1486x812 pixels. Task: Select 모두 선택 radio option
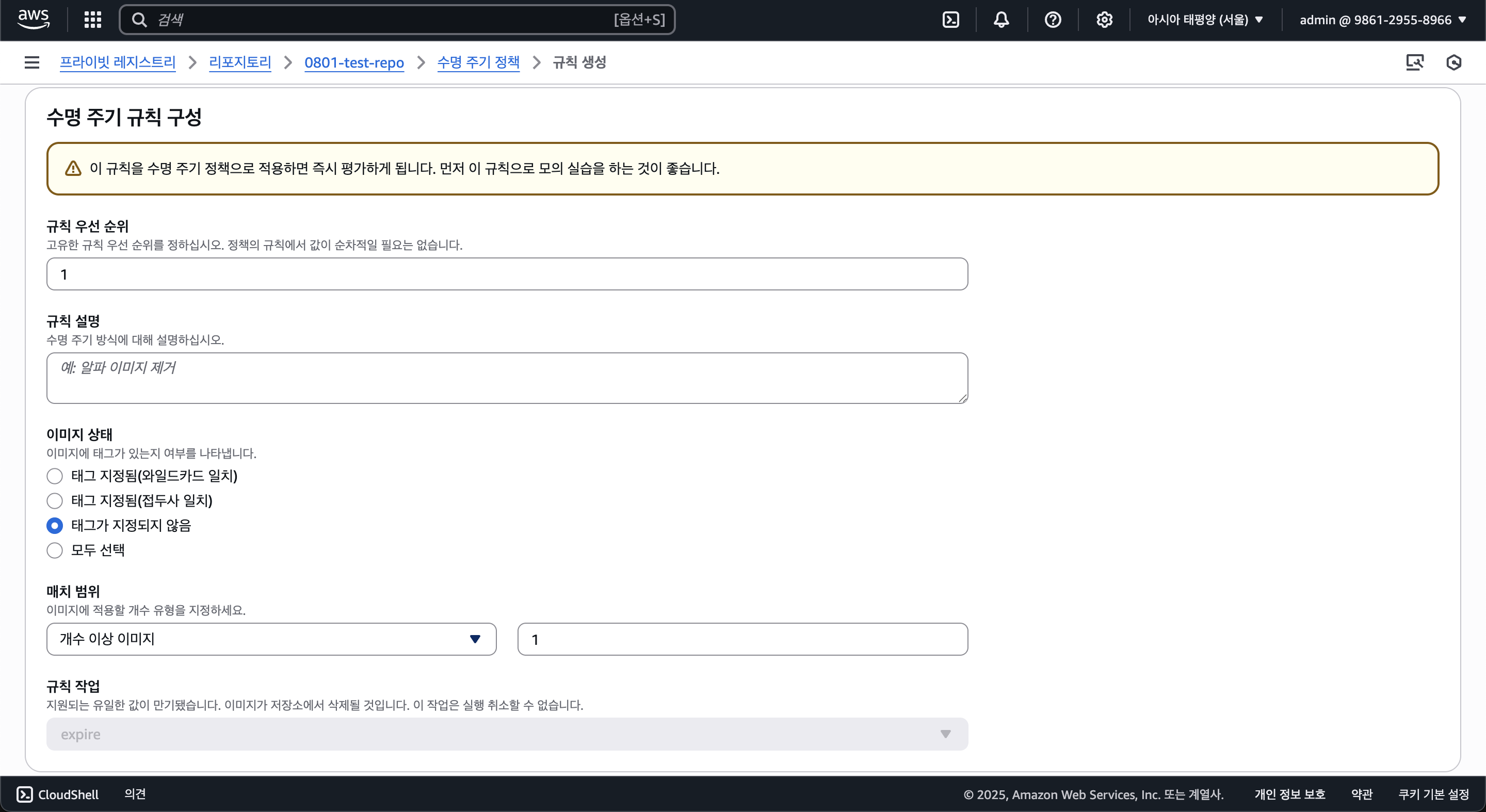pyautogui.click(x=55, y=550)
